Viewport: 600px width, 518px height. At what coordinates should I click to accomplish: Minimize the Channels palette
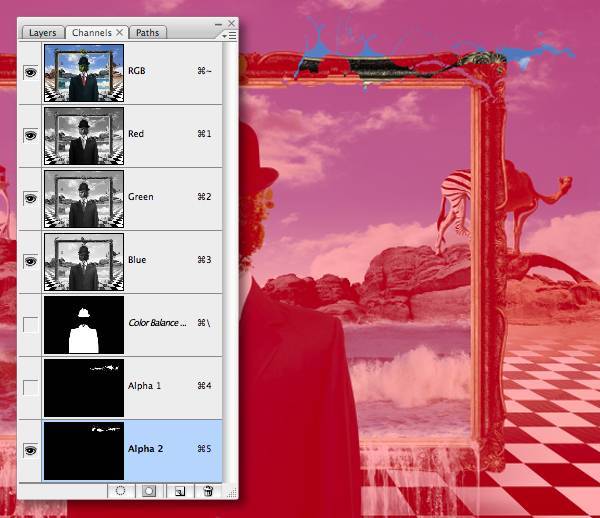click(x=218, y=24)
